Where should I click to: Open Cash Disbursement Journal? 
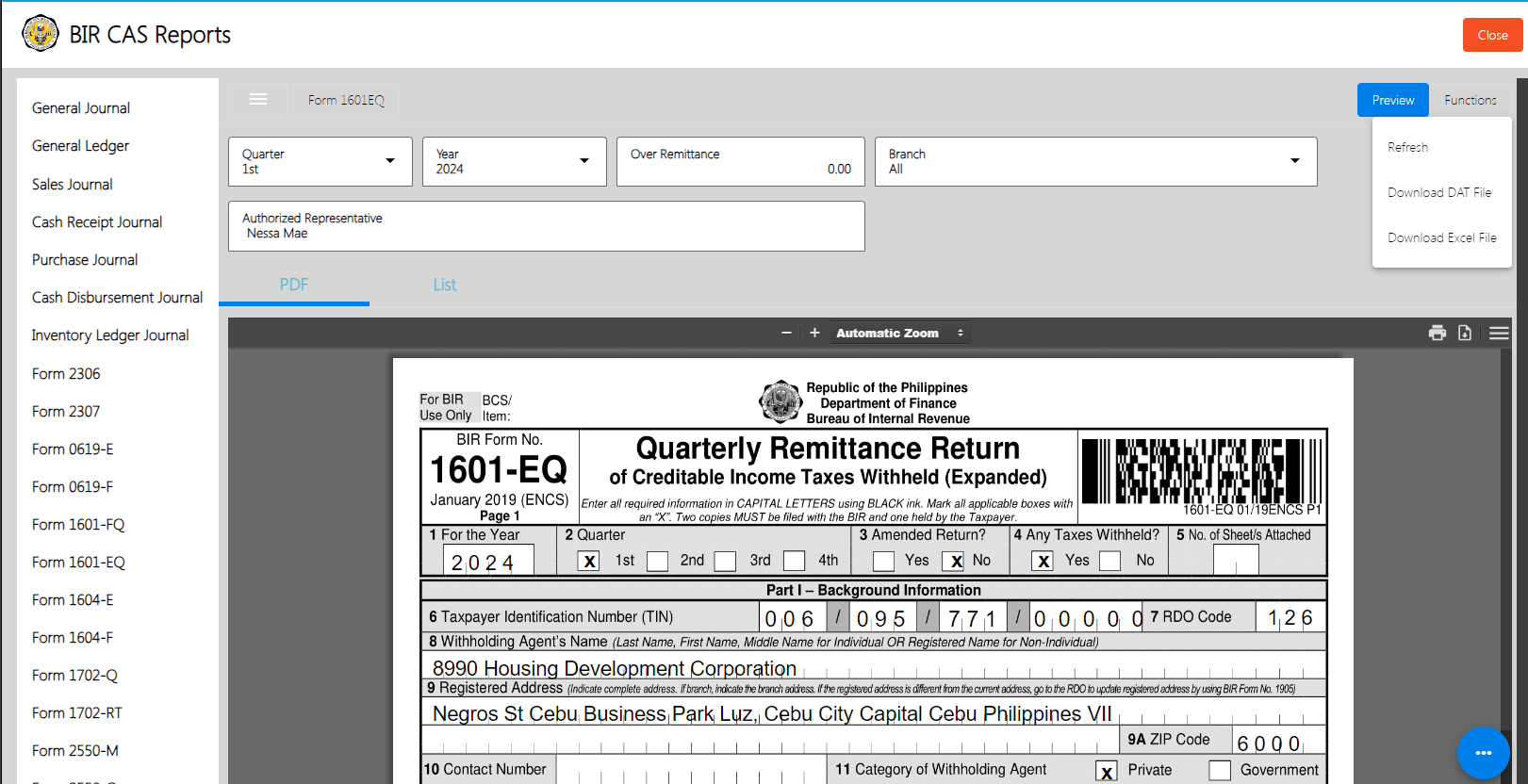tap(117, 298)
